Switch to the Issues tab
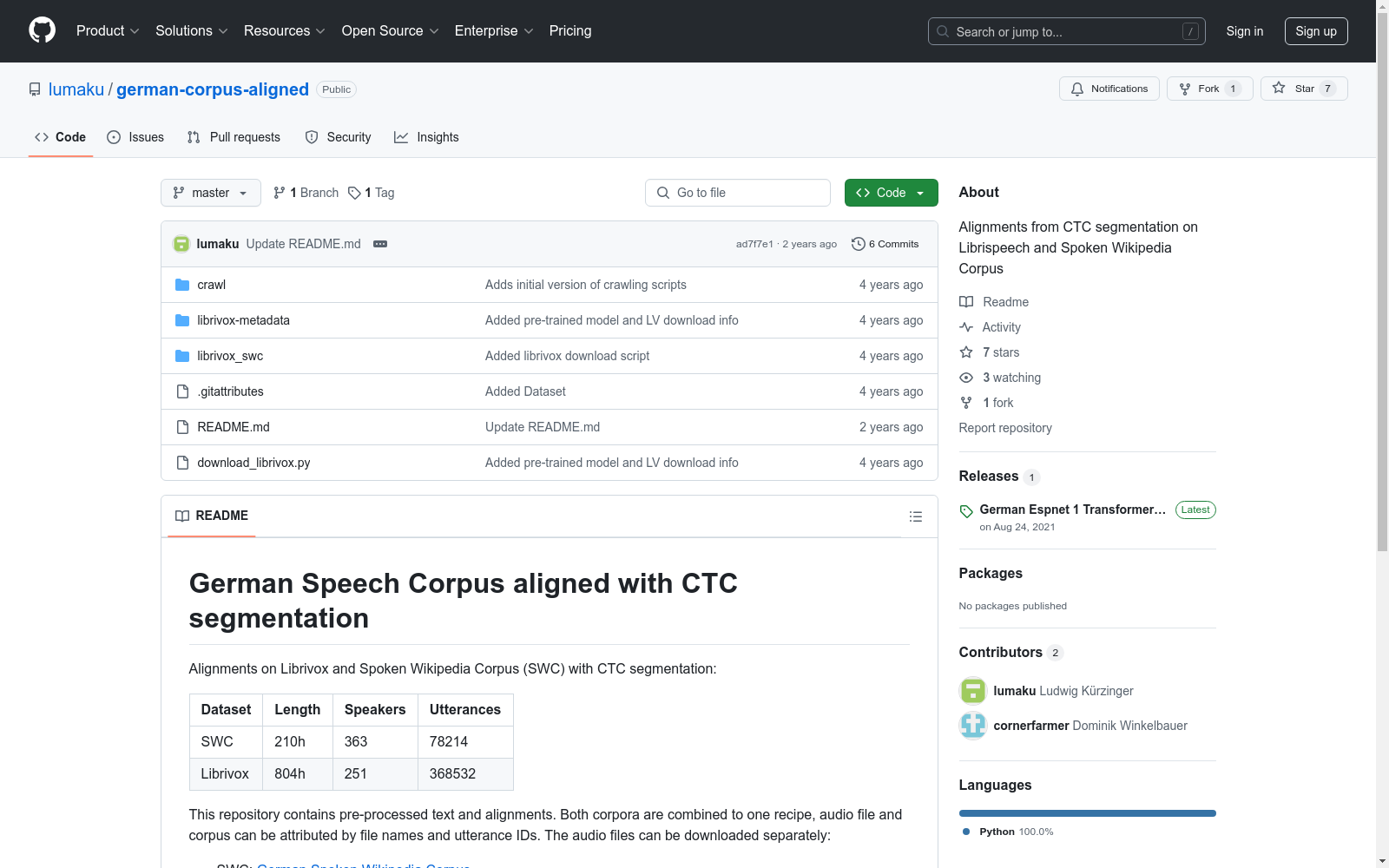1389x868 pixels. pyautogui.click(x=135, y=137)
